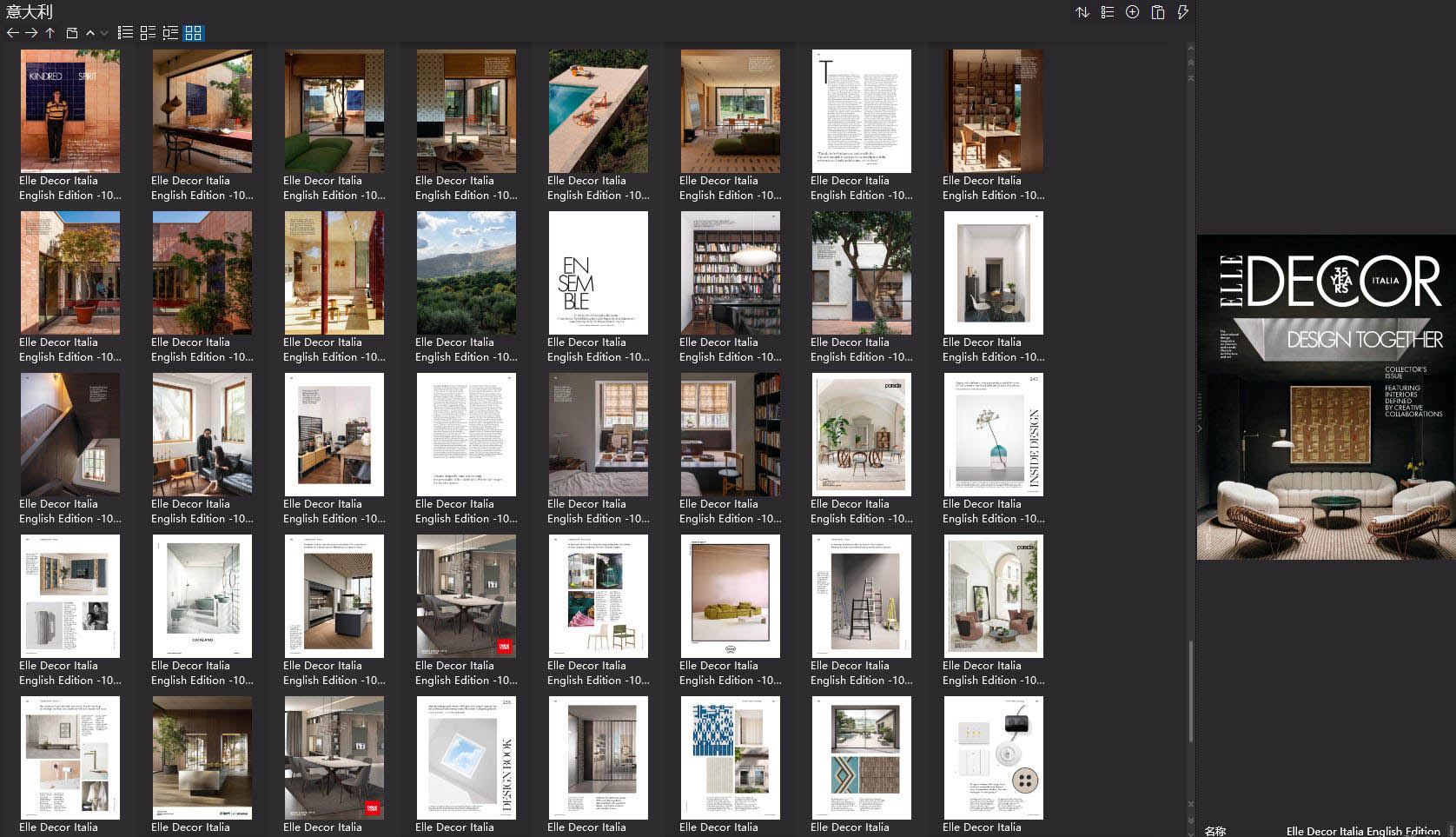Go up to the parent folder

tap(50, 33)
